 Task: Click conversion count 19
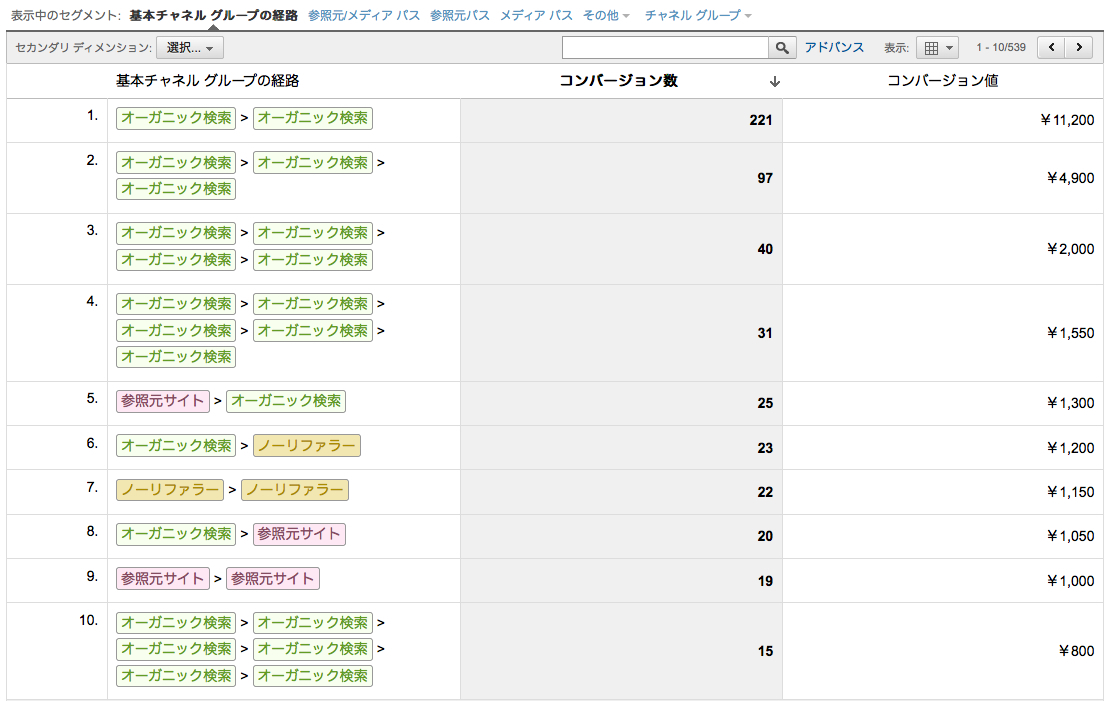(x=765, y=581)
